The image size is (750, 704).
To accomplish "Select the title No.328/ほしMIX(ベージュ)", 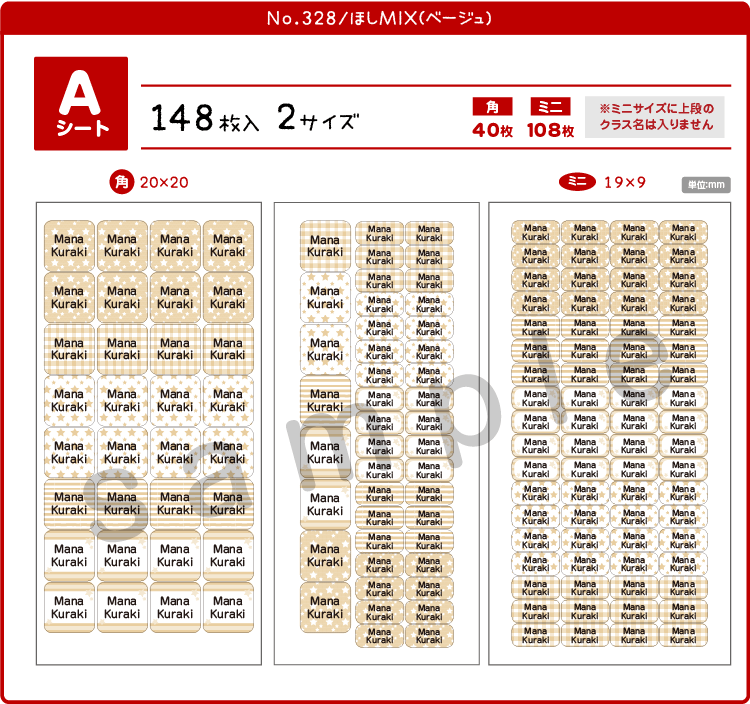I will click(379, 18).
